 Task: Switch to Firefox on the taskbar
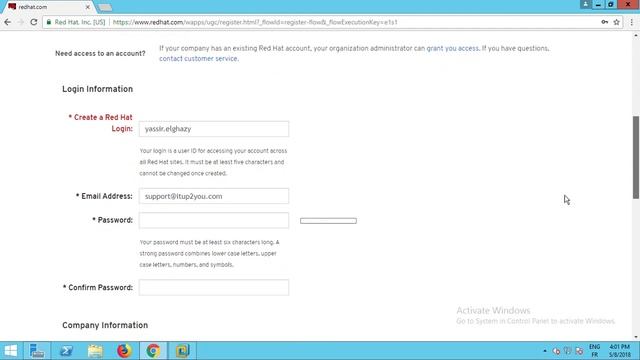124,351
